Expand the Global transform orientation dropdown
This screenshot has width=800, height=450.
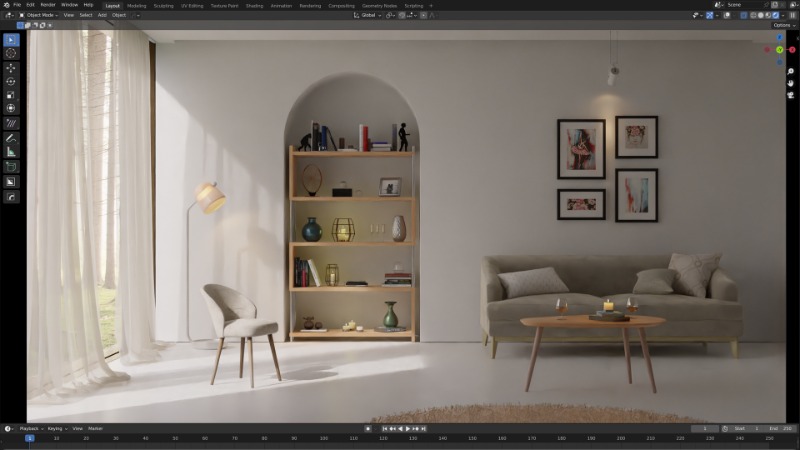tap(368, 15)
